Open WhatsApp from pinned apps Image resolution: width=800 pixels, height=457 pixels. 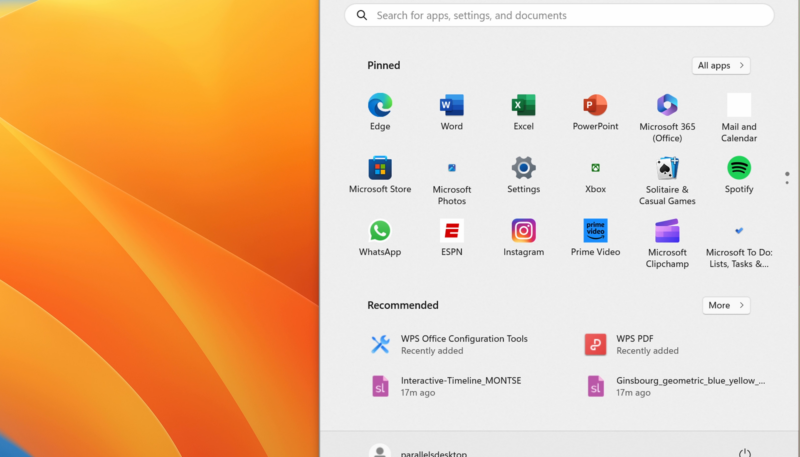pos(380,231)
